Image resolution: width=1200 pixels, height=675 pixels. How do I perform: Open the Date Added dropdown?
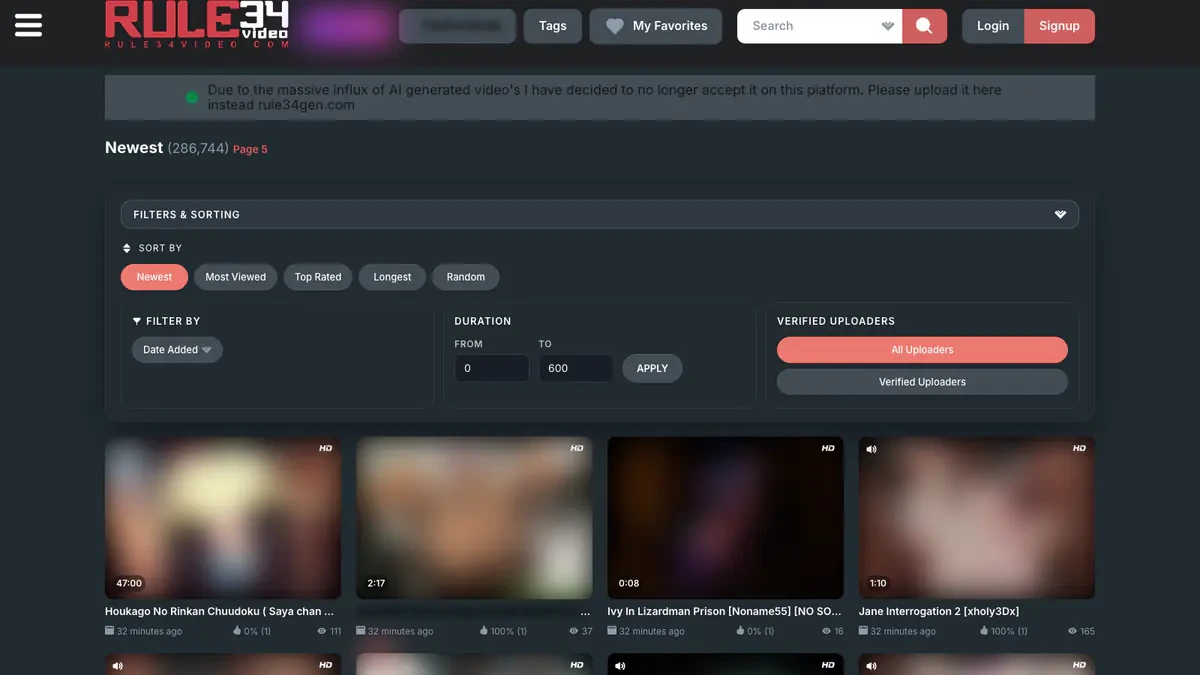(177, 350)
